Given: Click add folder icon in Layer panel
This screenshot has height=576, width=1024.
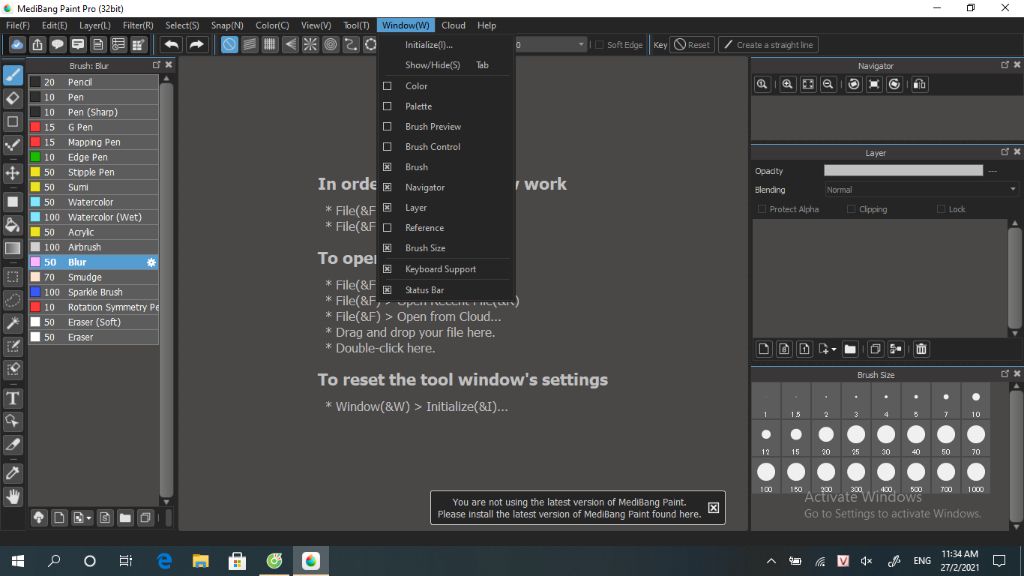Looking at the screenshot, I should (850, 349).
